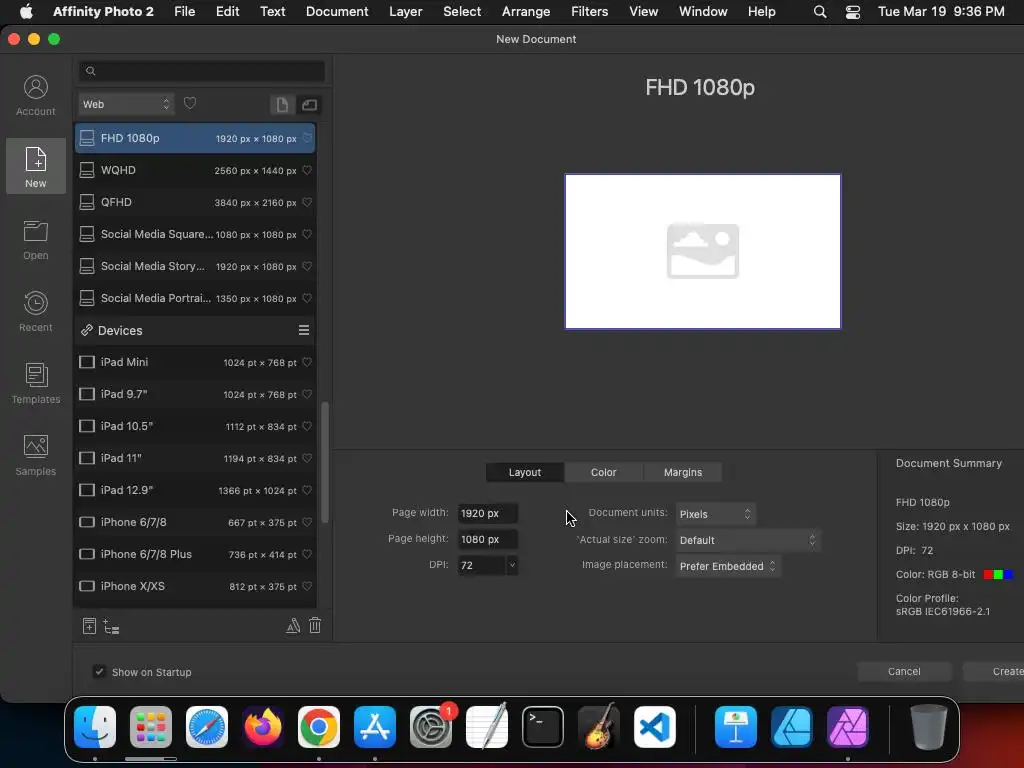The width and height of the screenshot is (1024, 768).
Task: Favorite the WQHD preset heart
Action: tap(307, 170)
